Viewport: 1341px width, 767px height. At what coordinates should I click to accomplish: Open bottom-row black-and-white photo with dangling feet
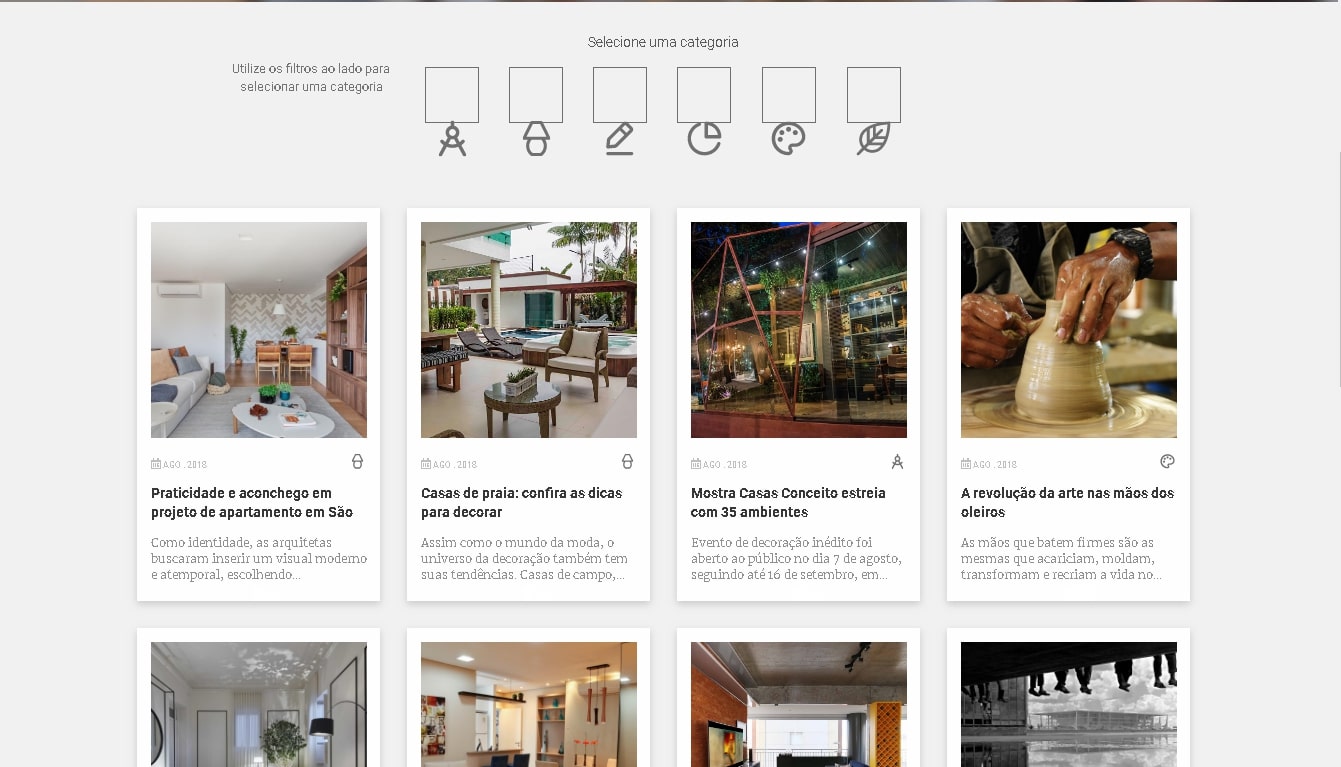1069,704
